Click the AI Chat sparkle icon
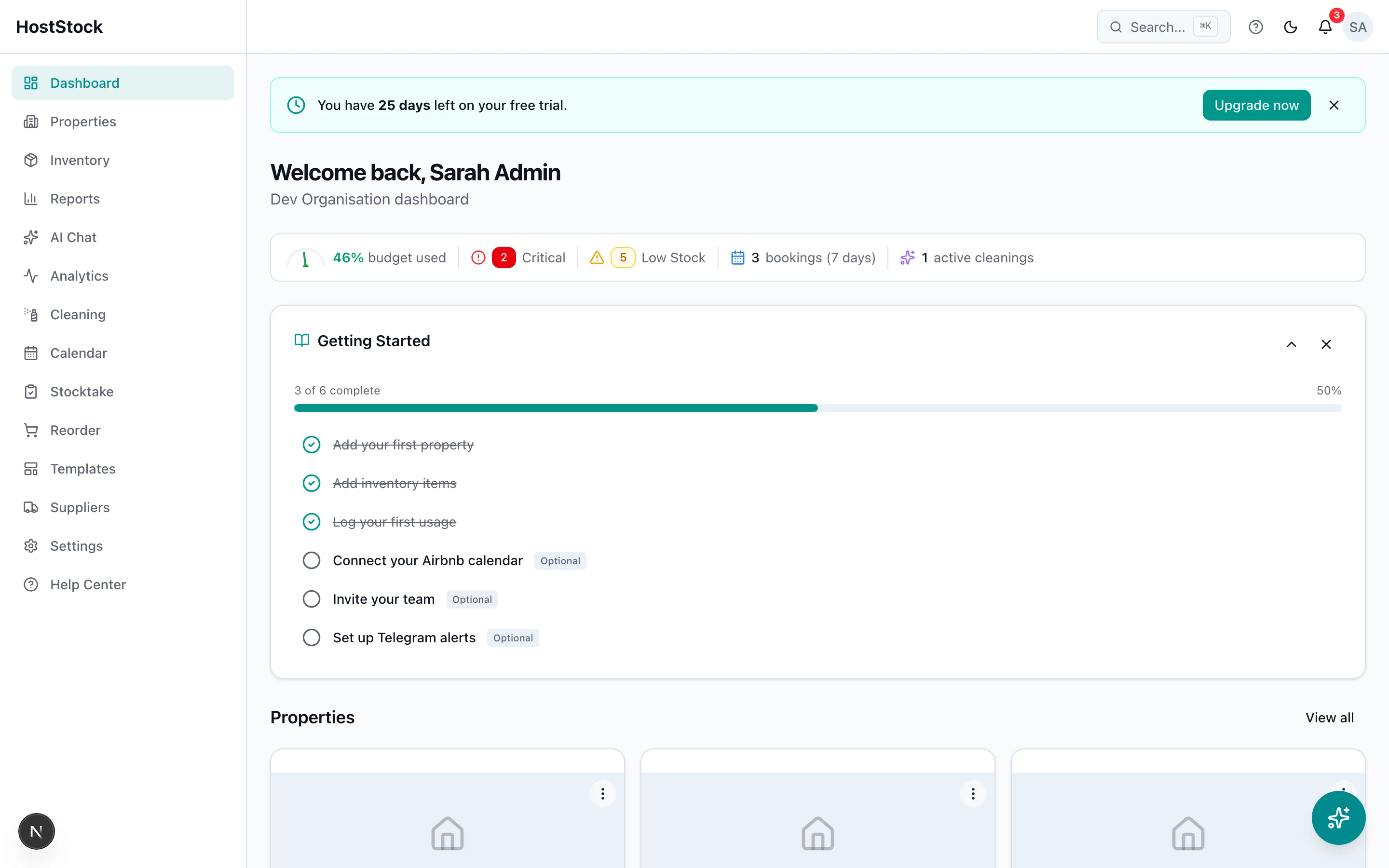Screen dimensions: 1389x868 pyautogui.click(x=31, y=237)
